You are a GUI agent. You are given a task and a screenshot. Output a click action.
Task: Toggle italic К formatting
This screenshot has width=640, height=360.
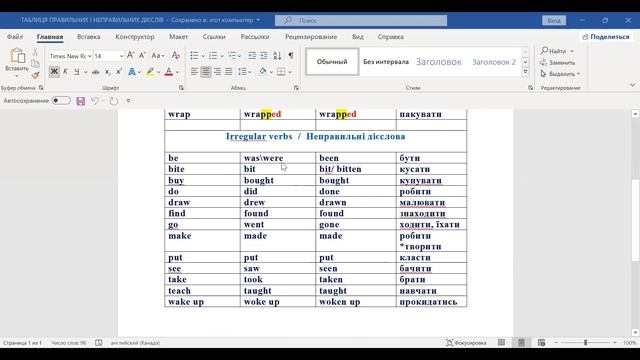point(65,72)
